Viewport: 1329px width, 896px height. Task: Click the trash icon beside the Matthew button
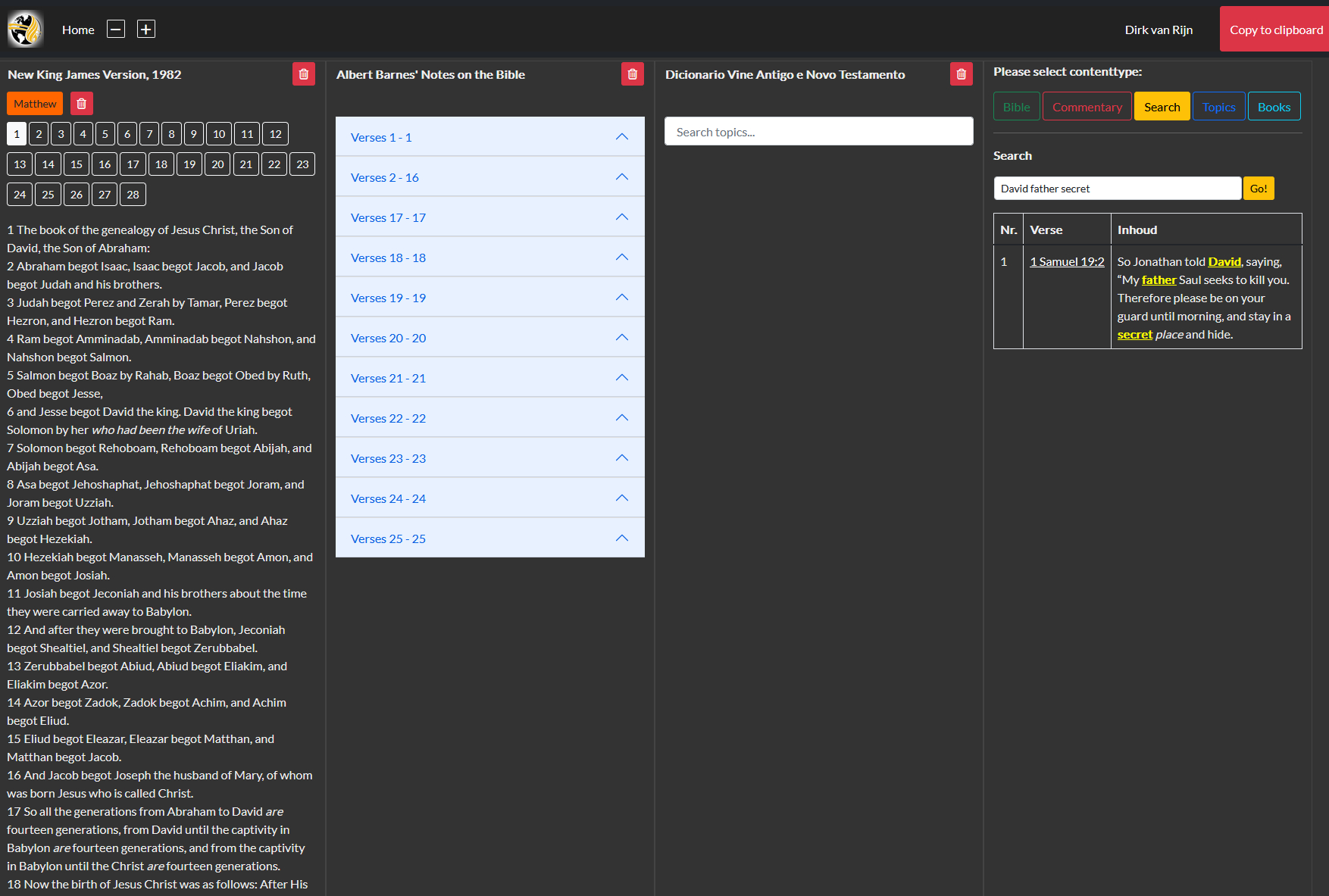point(82,104)
